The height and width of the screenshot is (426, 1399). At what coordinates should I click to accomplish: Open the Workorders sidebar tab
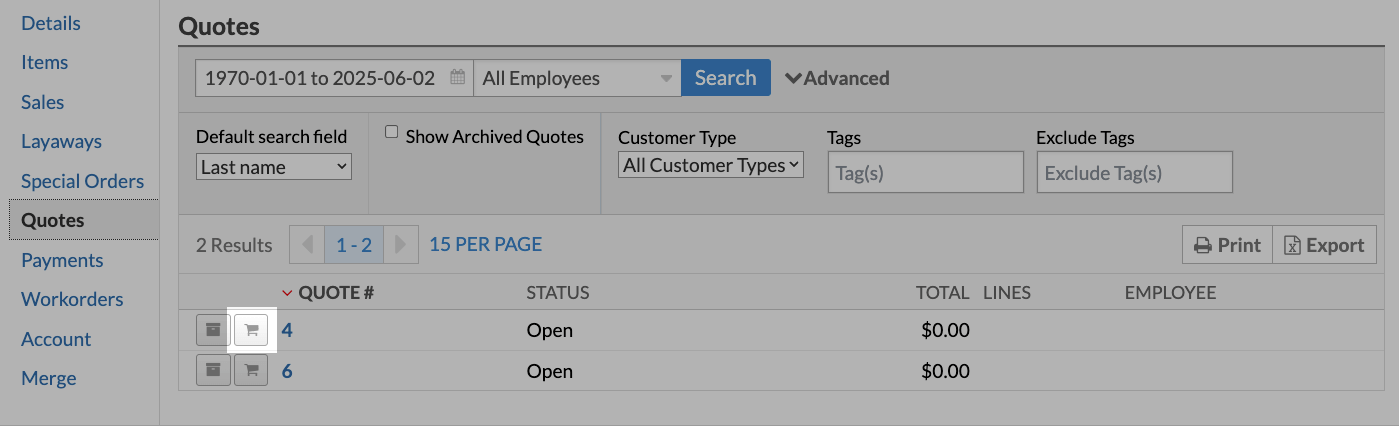pyautogui.click(x=72, y=299)
